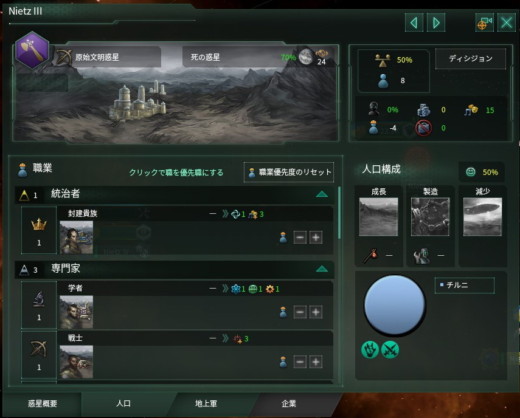Screen dimensions: 520x418
Task: Increase 封建貴族 job priority with plus
Action: pyautogui.click(x=316, y=238)
